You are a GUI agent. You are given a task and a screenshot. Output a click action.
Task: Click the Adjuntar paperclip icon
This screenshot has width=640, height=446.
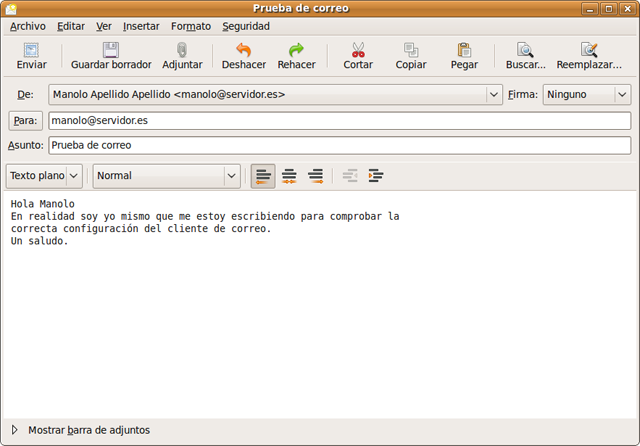tap(182, 50)
